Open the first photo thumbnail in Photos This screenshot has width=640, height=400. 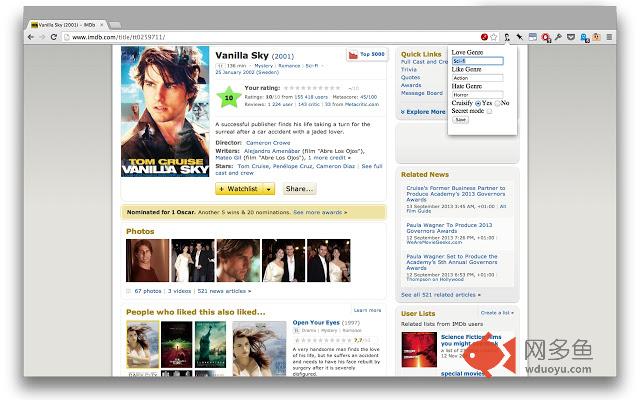tap(147, 260)
